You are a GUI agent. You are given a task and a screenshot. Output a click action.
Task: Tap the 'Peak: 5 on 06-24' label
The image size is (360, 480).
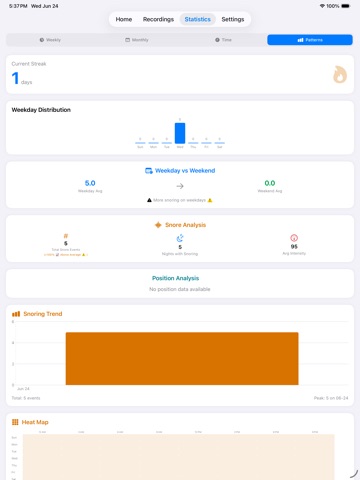click(x=331, y=398)
